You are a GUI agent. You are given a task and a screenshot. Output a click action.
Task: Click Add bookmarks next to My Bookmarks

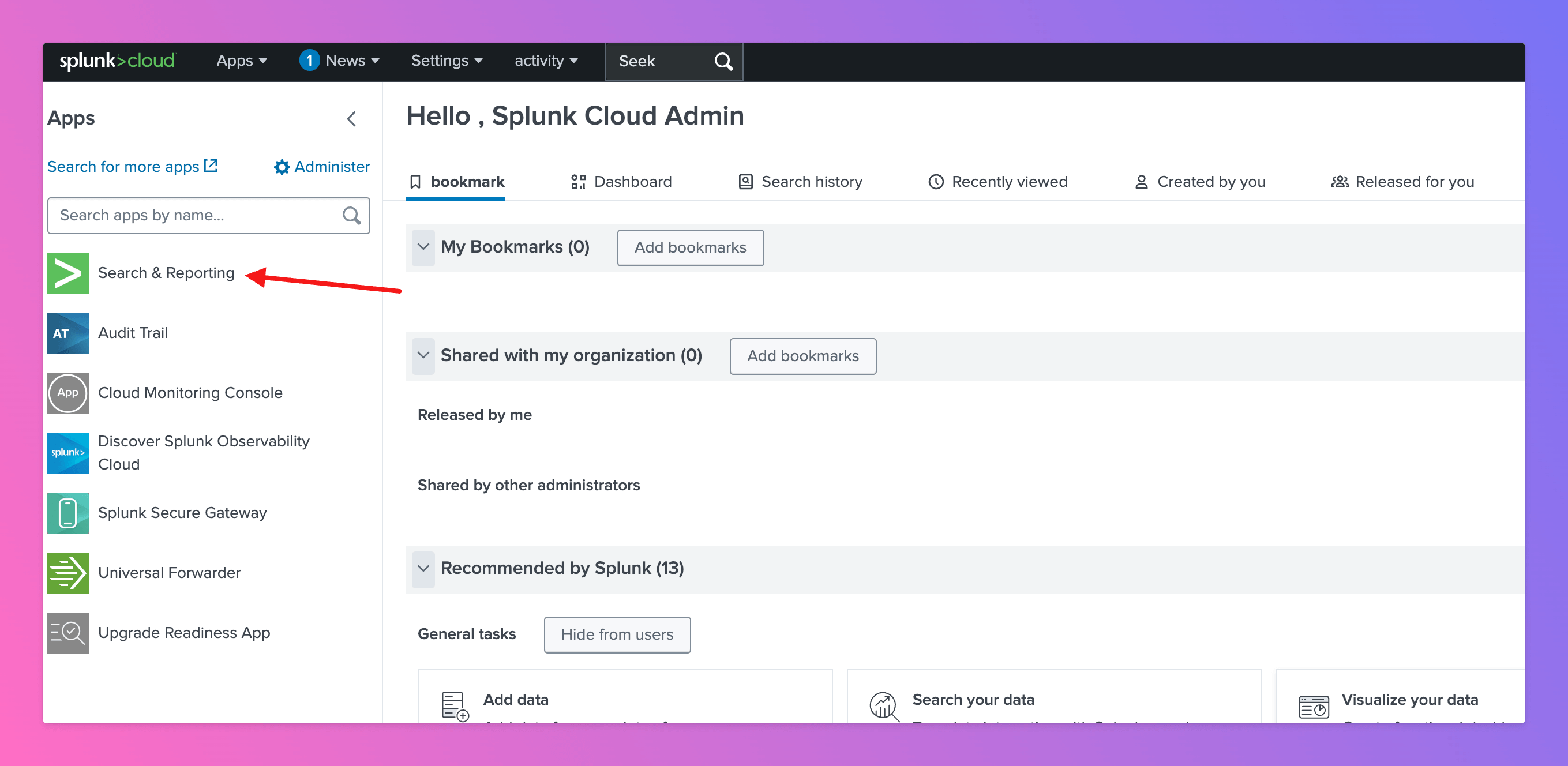point(689,247)
